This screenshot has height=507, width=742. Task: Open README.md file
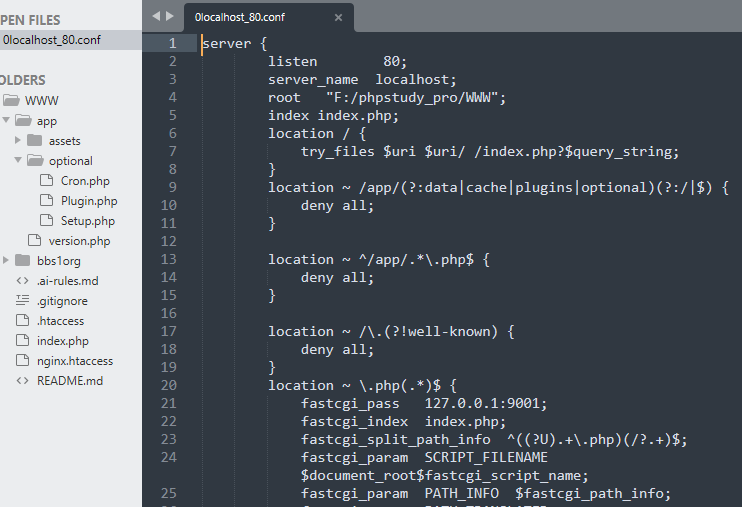[70, 381]
